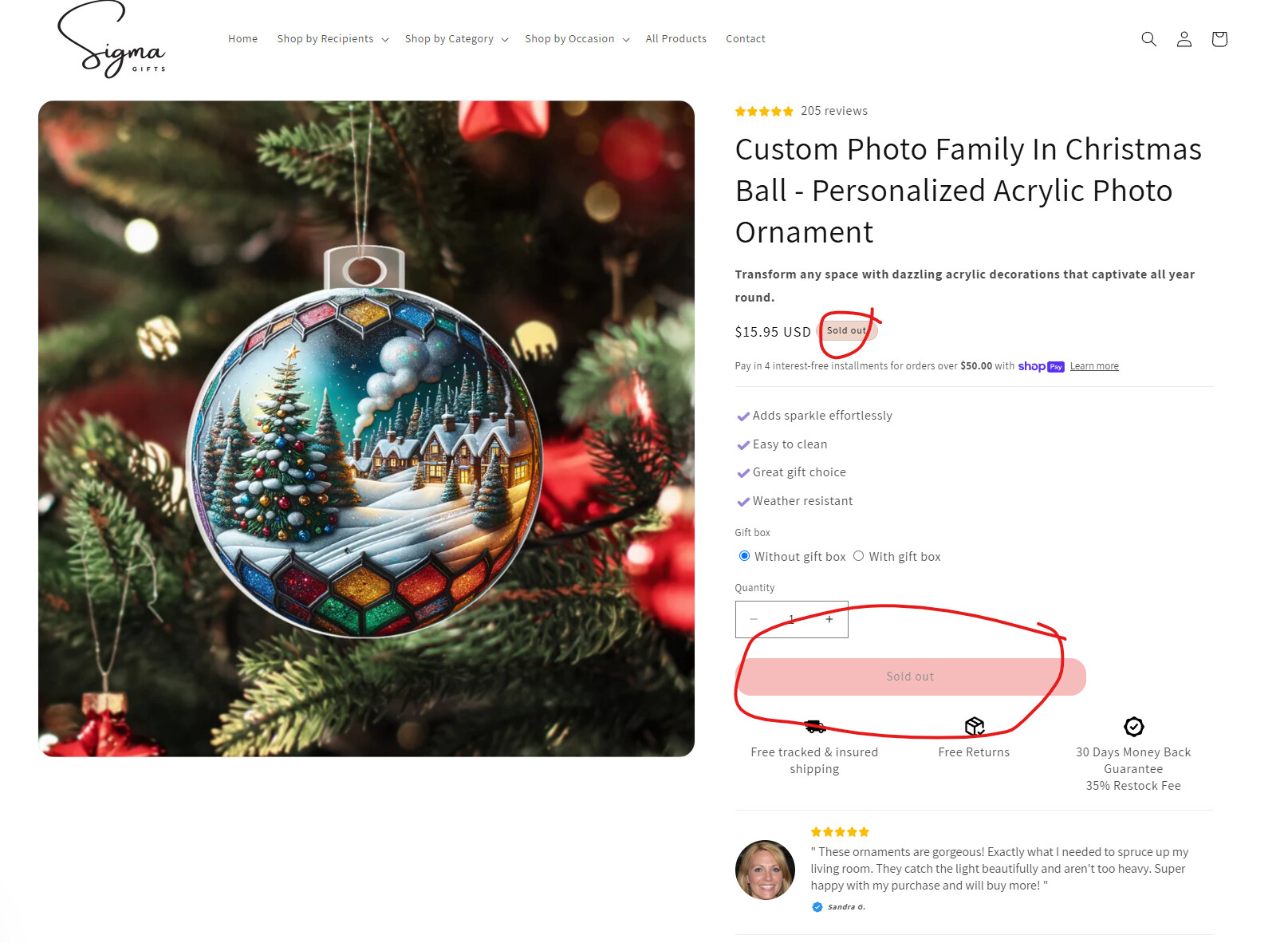The image size is (1288, 943).
Task: Open the shopping cart icon
Action: [1219, 39]
